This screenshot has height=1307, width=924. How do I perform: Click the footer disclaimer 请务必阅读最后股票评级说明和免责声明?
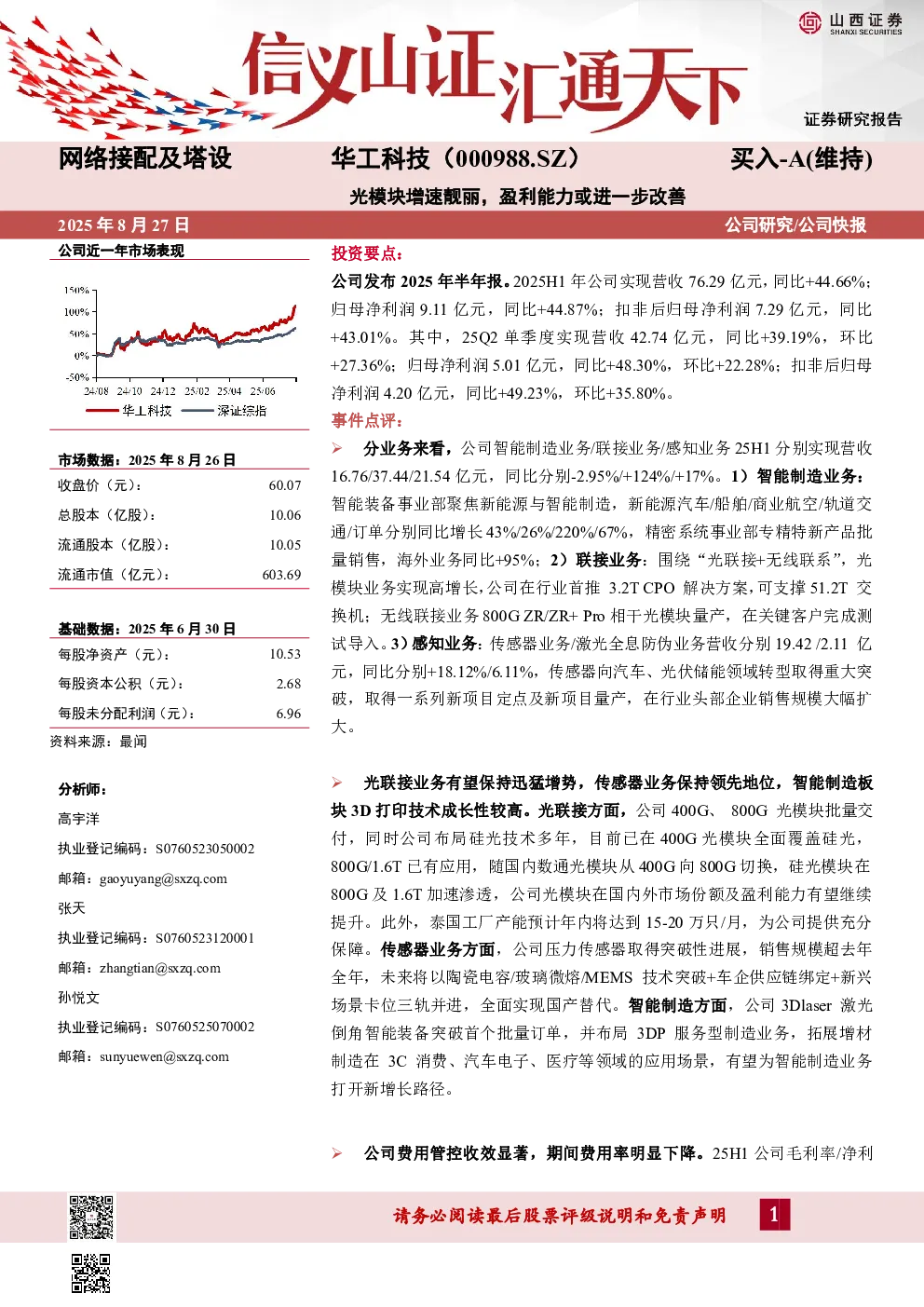tap(560, 1216)
